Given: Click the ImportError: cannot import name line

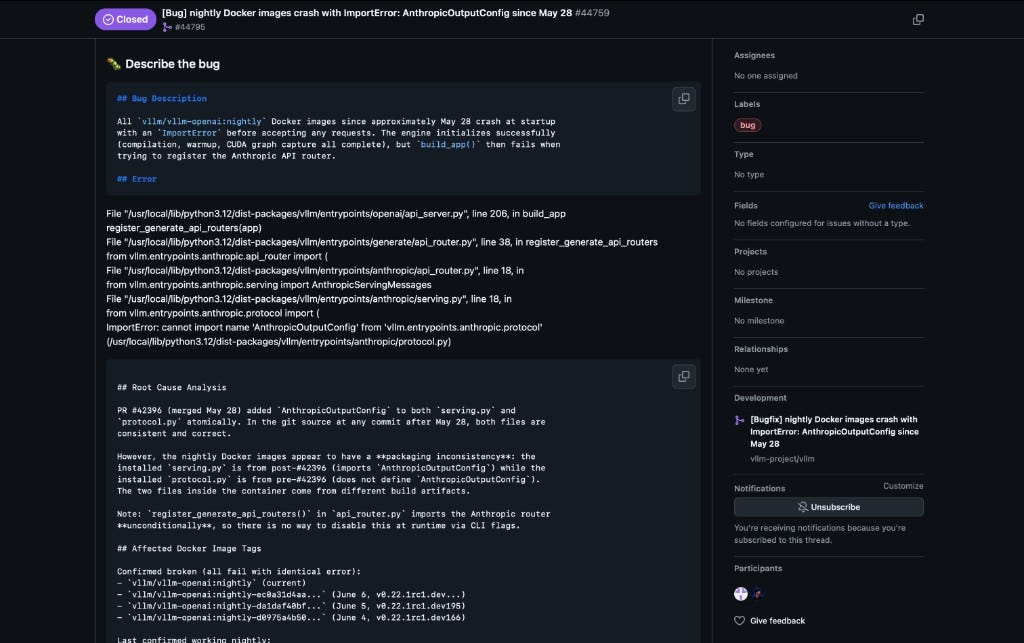Looking at the screenshot, I should point(324,328).
